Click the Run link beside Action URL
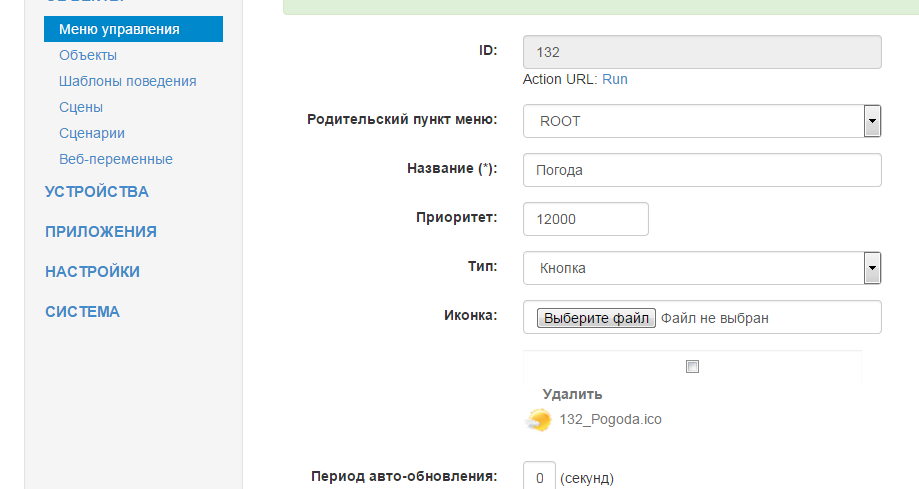The image size is (919, 489). point(615,79)
